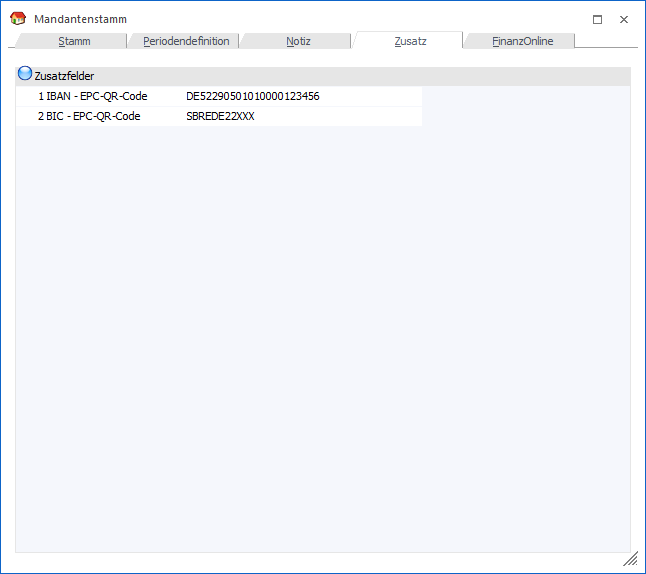Switch to the Stamm tab
This screenshot has height=574, width=646.
point(74,41)
